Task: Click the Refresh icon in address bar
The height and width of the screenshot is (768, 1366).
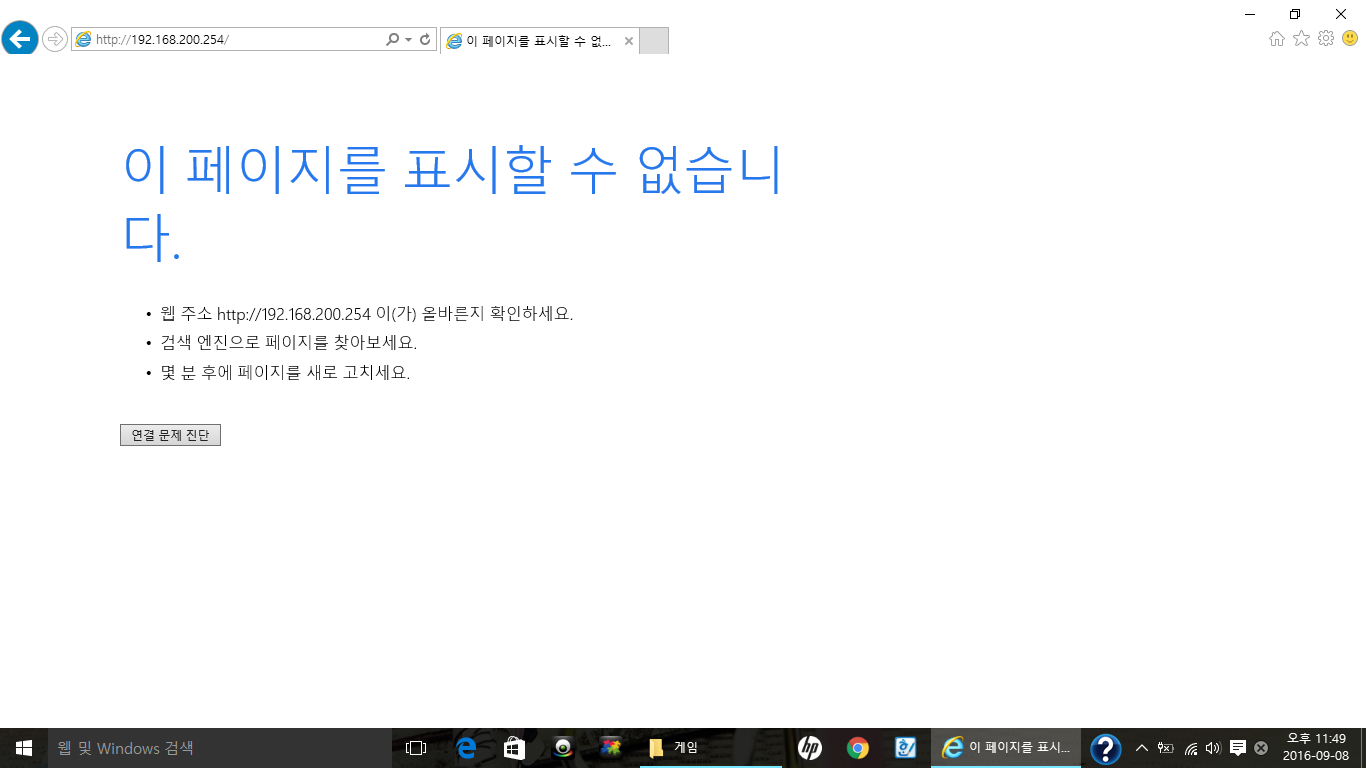Action: click(425, 40)
